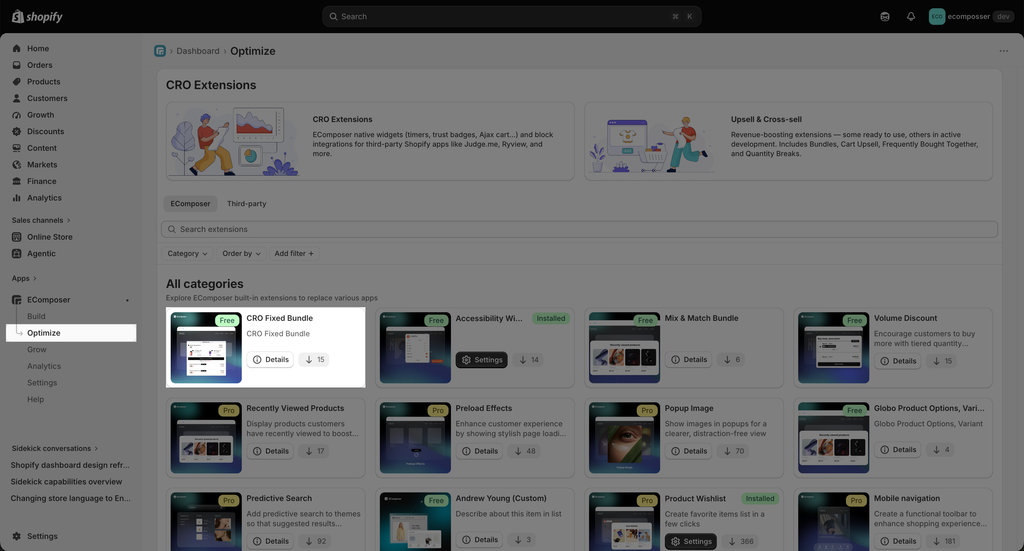This screenshot has height=551, width=1024.
Task: Click Details on Mix & Match Bundle
Action: [690, 360]
